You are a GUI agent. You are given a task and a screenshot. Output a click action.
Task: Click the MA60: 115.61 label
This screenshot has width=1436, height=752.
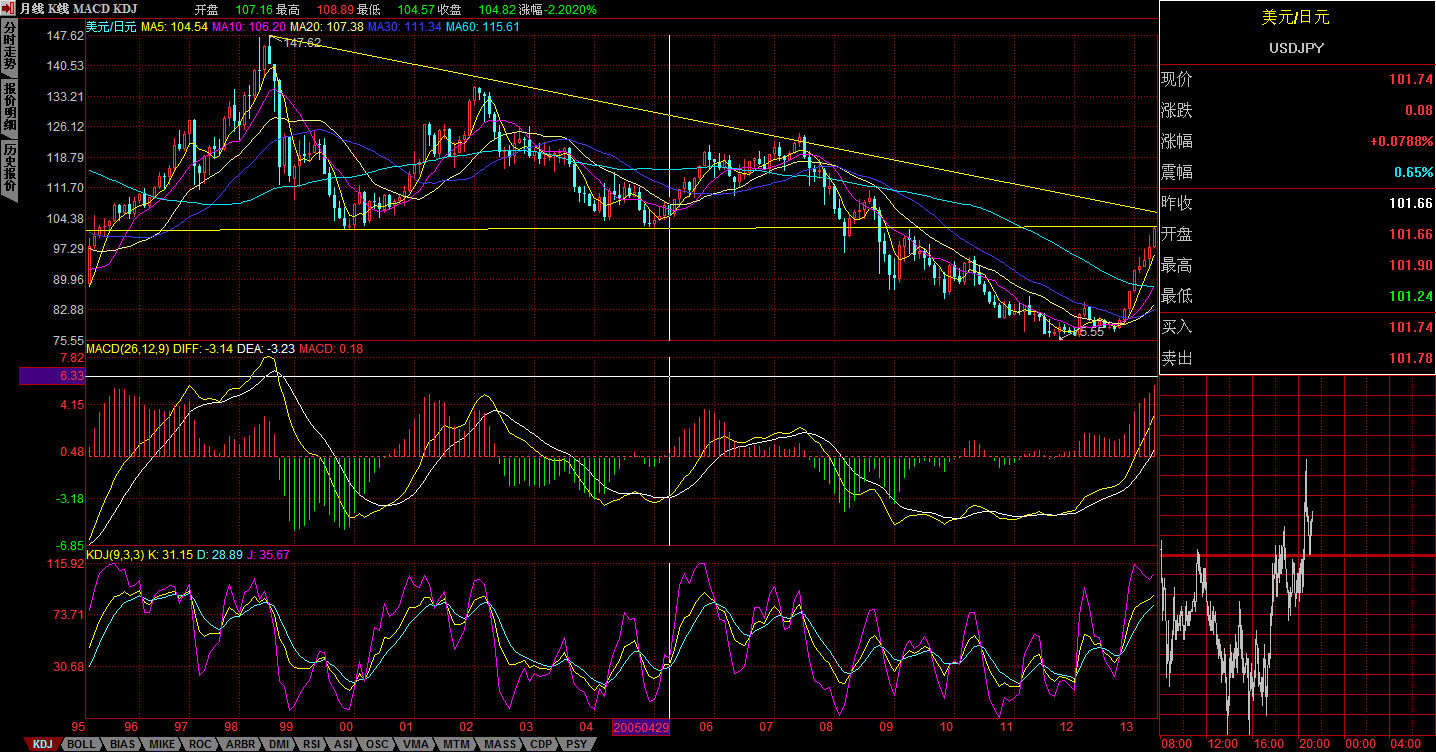(484, 26)
